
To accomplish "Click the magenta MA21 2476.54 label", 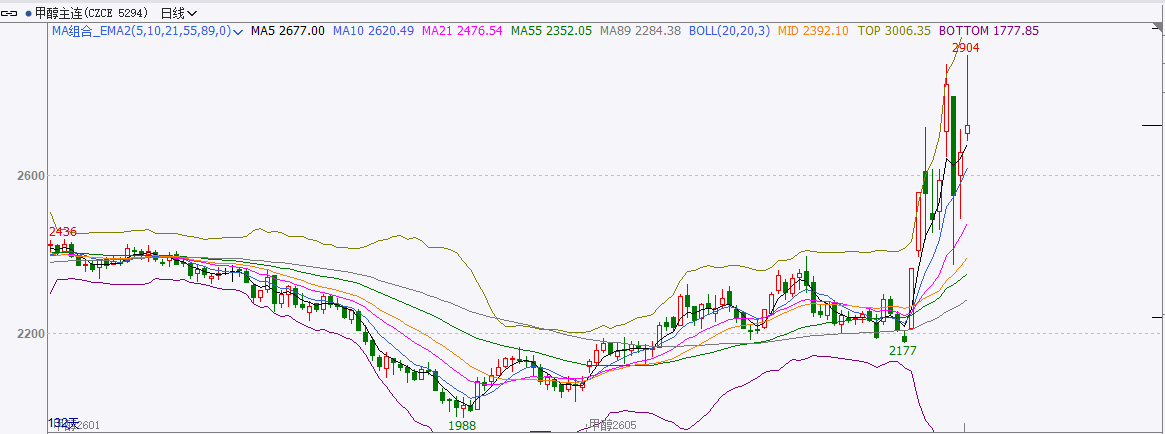I will [x=462, y=32].
